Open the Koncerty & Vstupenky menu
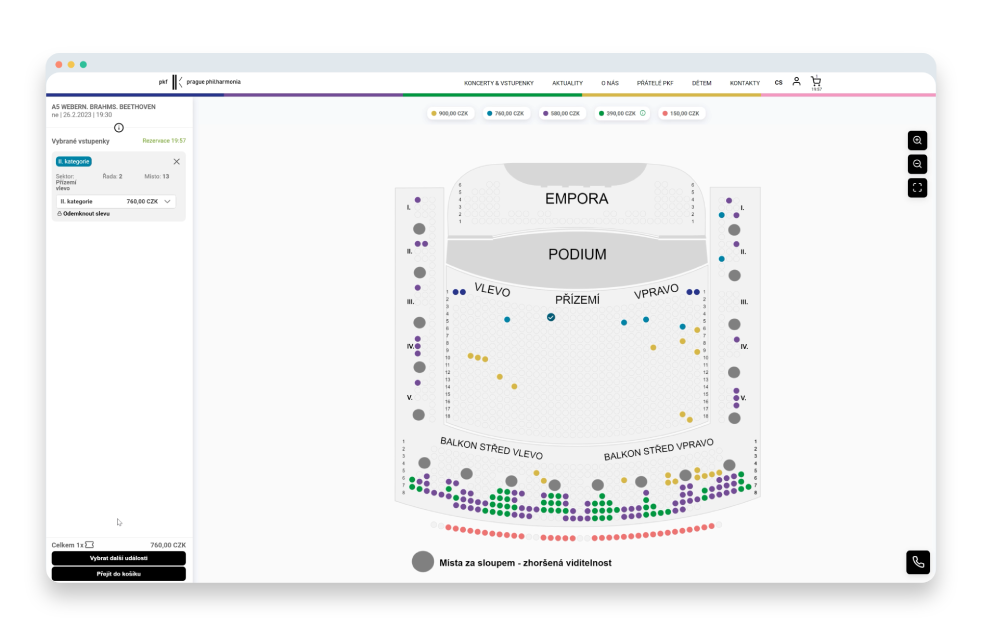The image size is (981, 638). (x=499, y=83)
